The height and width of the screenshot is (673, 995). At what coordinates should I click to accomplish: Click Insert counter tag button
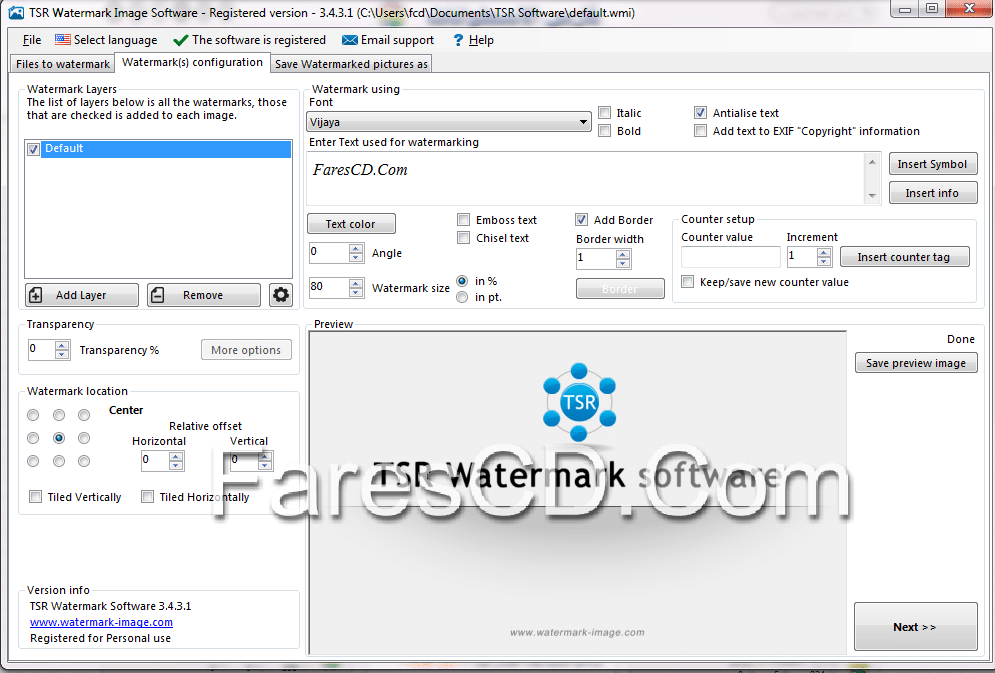point(904,257)
